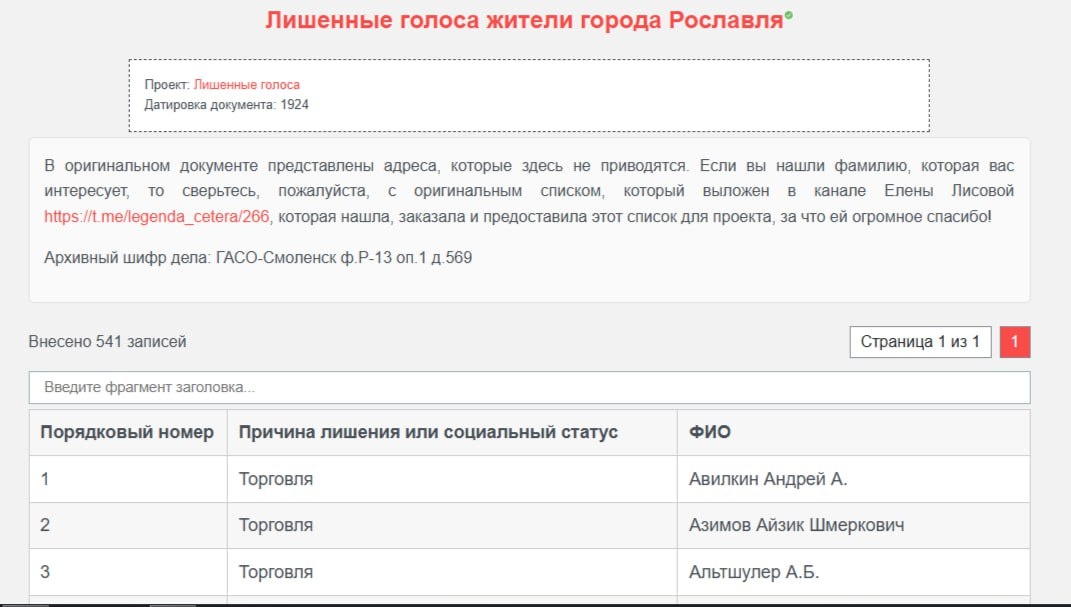Click Датировка документа: 1924 text
Viewport: 1071px width, 607px height.
tap(226, 104)
